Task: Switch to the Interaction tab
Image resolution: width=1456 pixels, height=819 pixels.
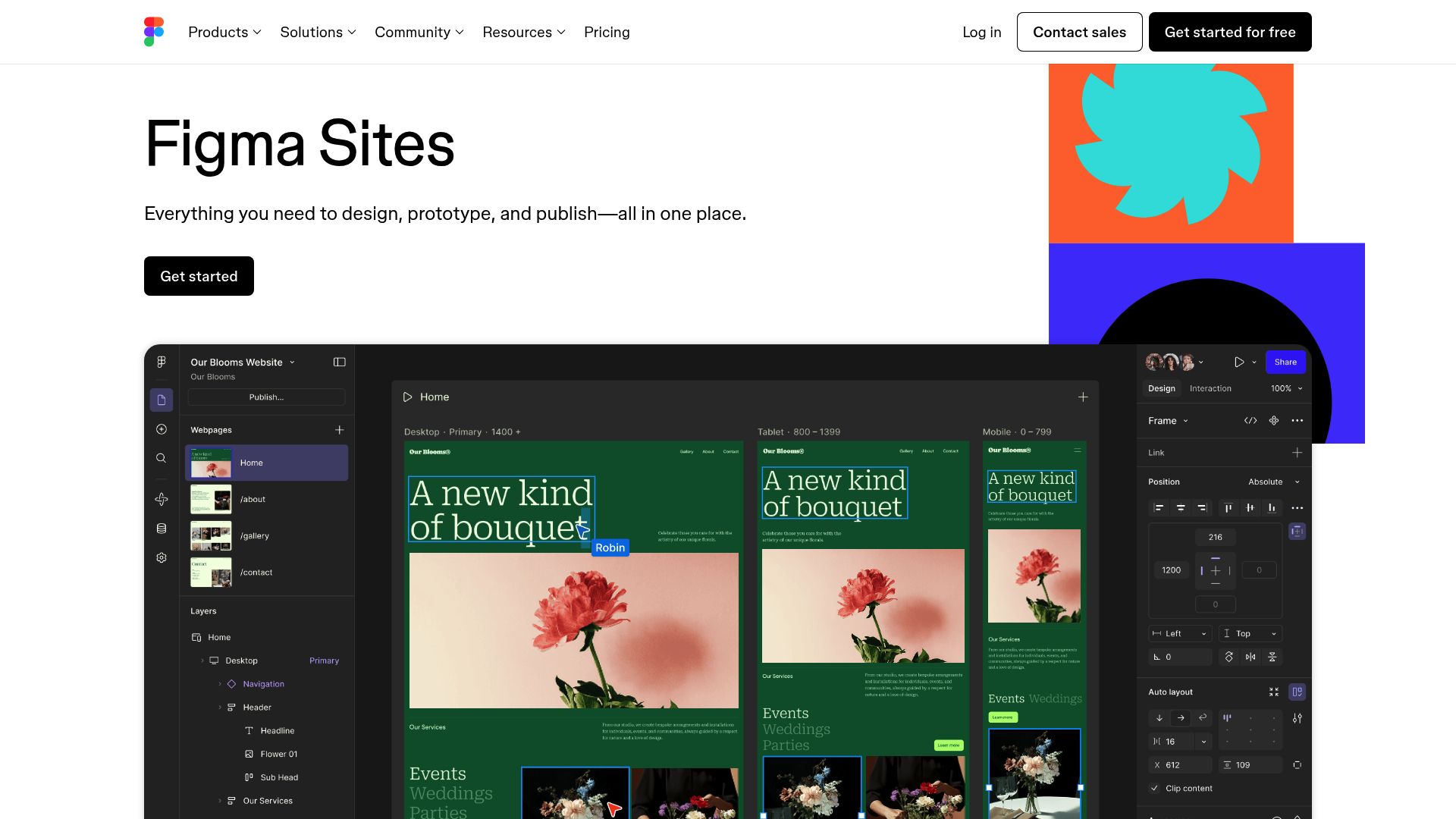Action: pos(1210,388)
